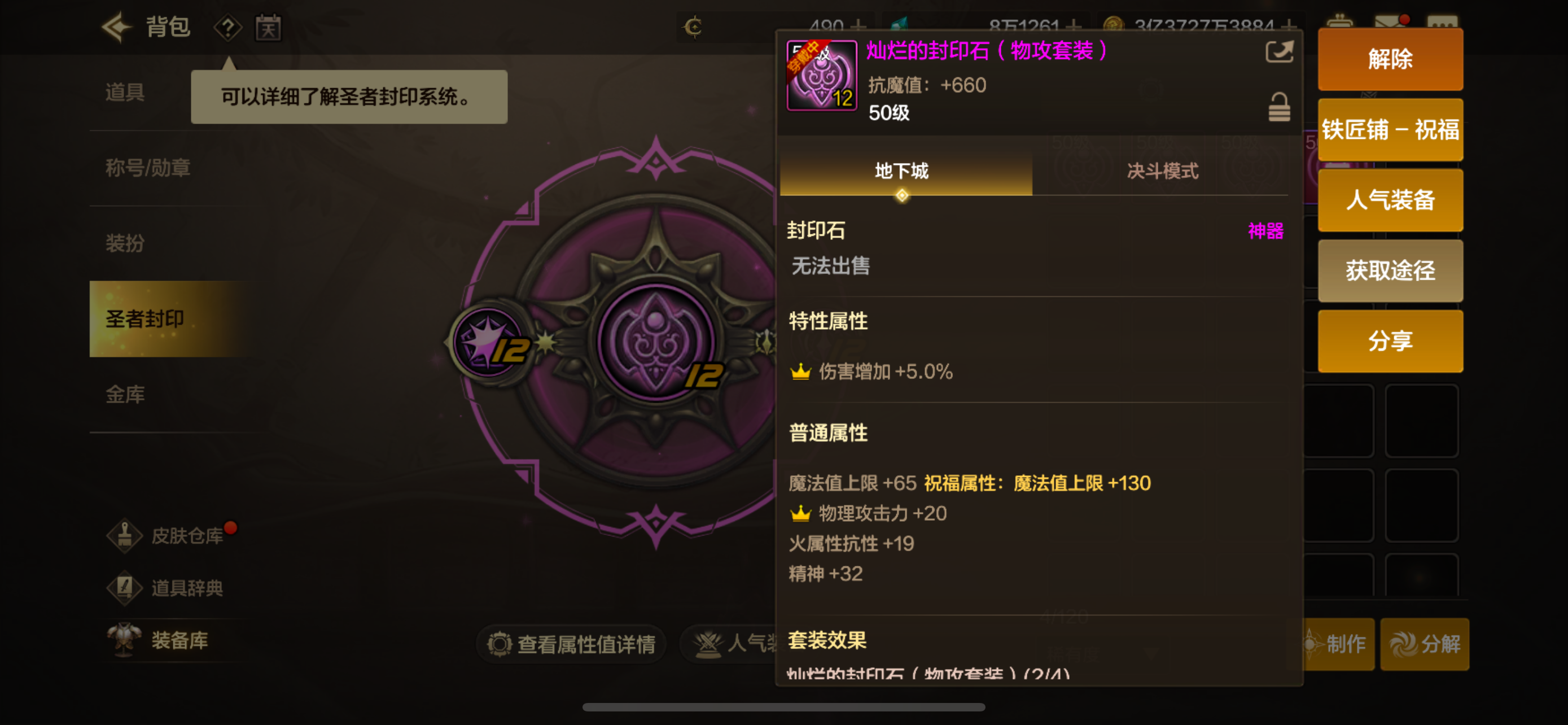Open the calendar icon in the header
The width and height of the screenshot is (1568, 725).
(x=268, y=28)
